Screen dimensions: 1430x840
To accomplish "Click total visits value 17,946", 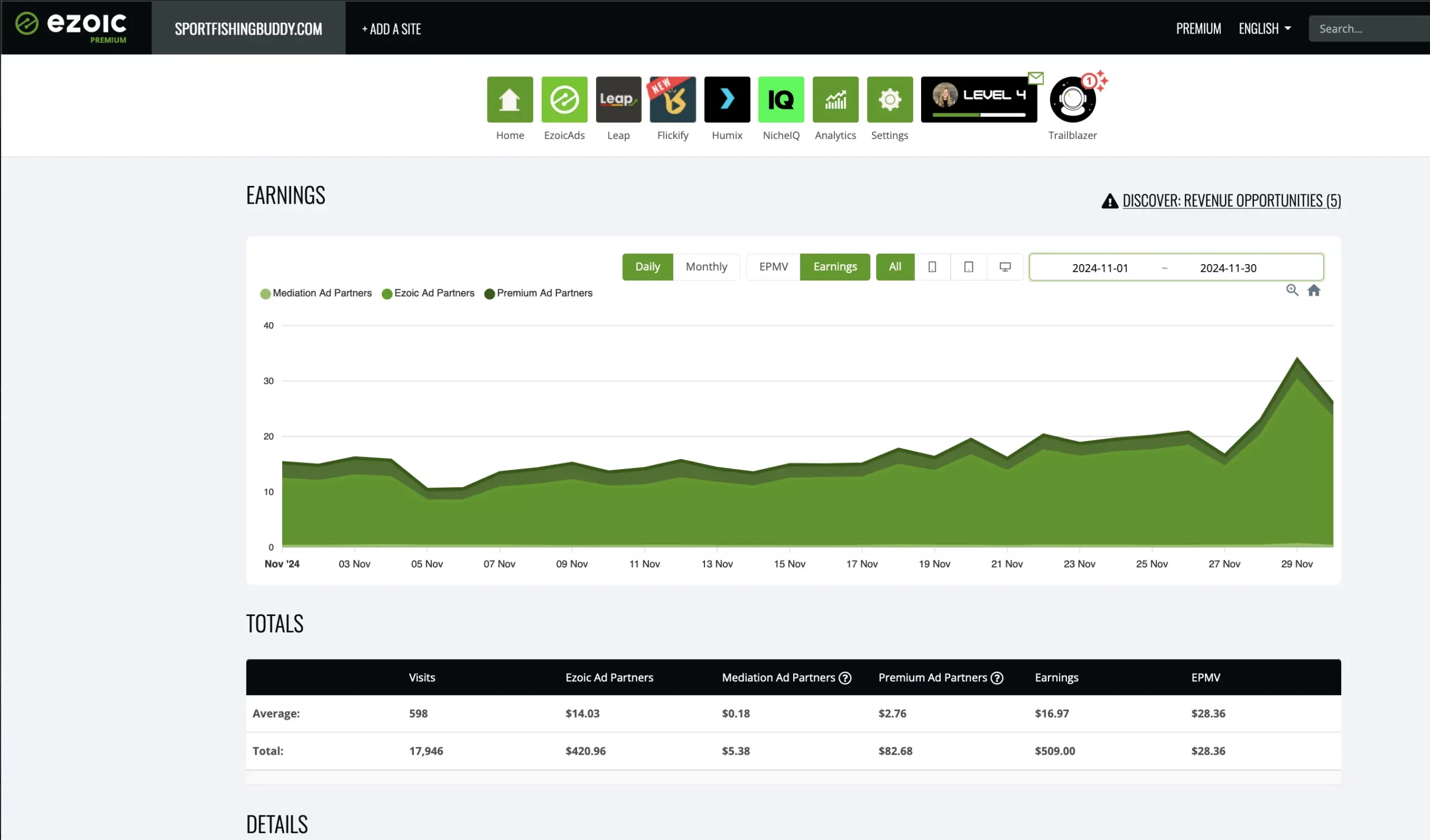I will (x=426, y=751).
